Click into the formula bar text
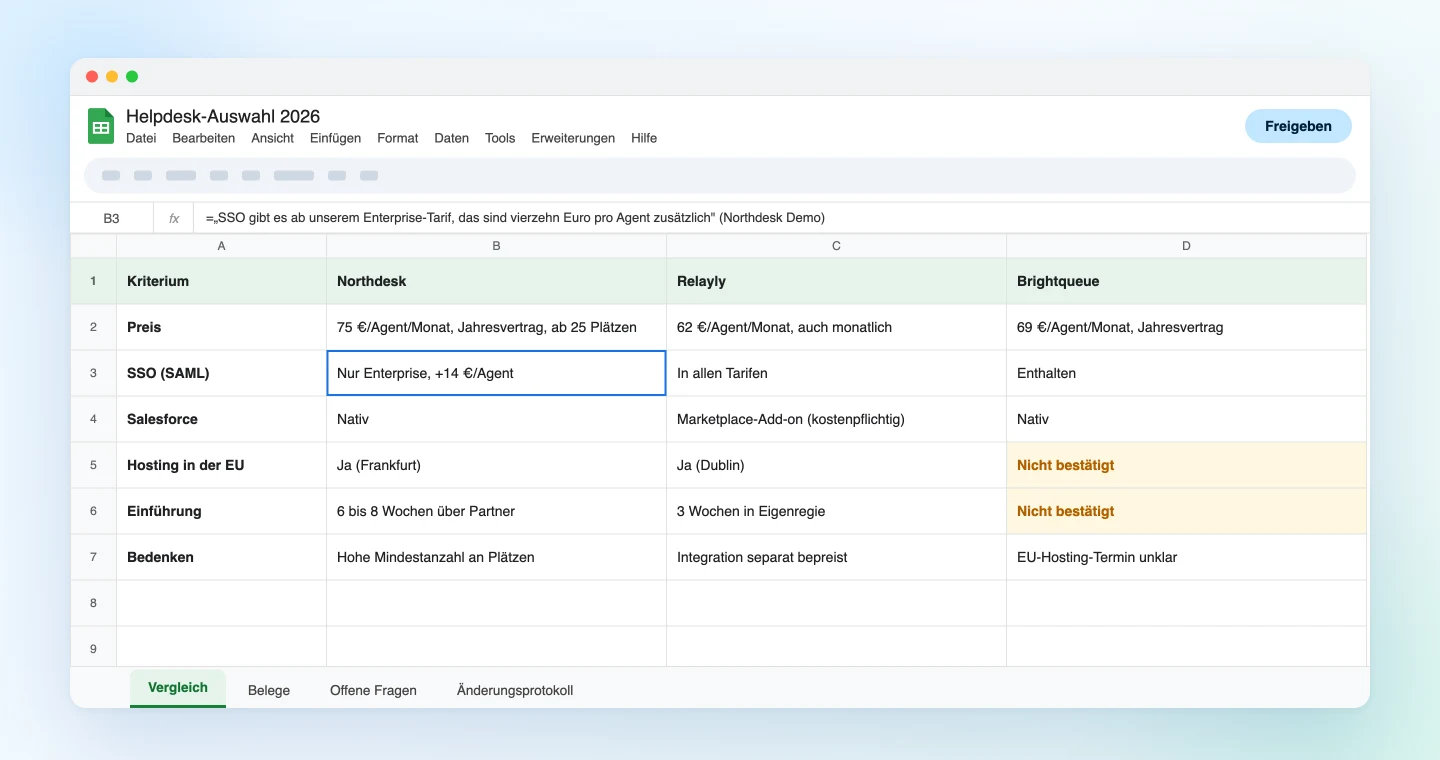Viewport: 1440px width, 760px height. pos(515,218)
